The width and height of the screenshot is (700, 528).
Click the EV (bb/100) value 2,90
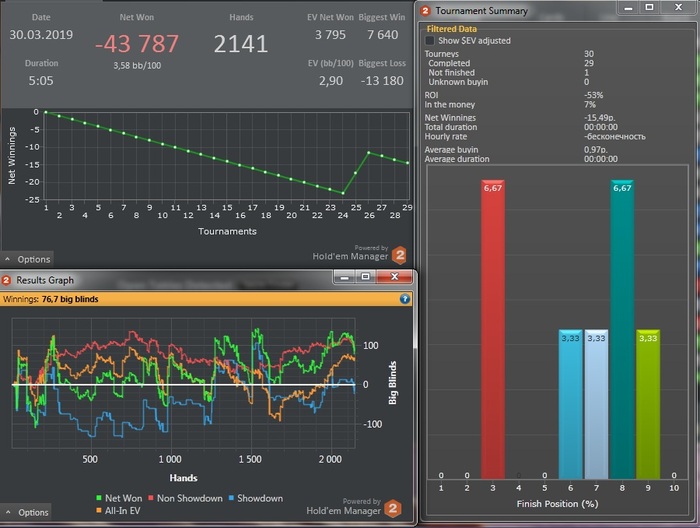pyautogui.click(x=331, y=81)
